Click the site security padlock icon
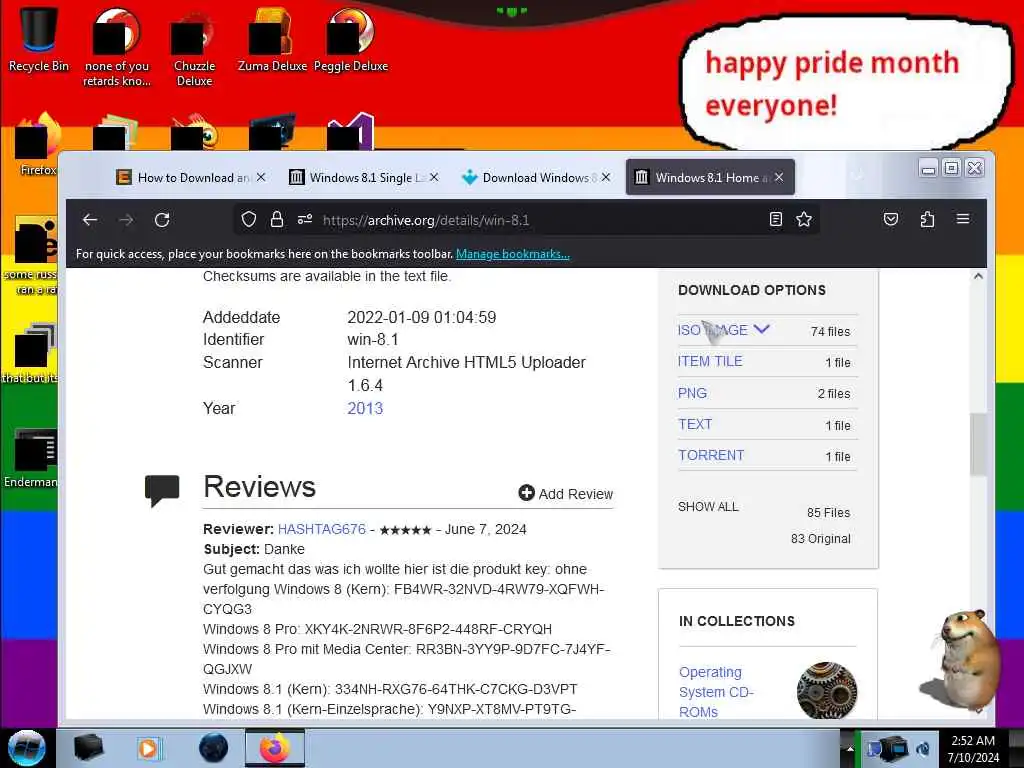The height and width of the screenshot is (768, 1024). [x=277, y=219]
